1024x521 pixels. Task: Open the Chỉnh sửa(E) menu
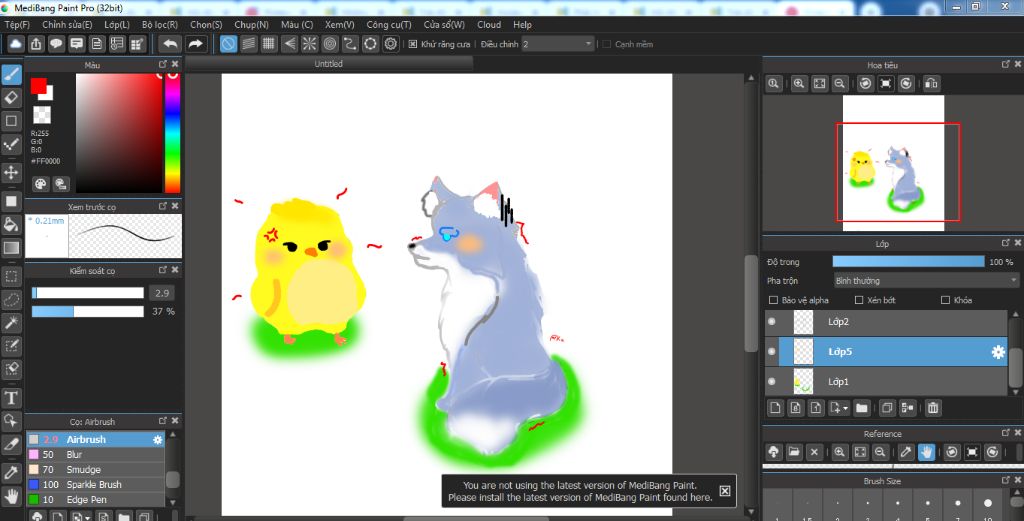67,25
